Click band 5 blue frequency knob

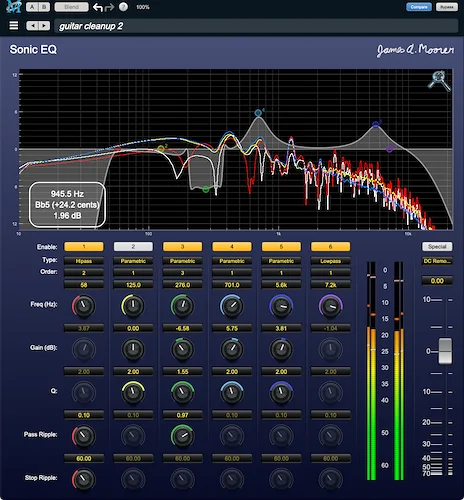pyautogui.click(x=281, y=306)
